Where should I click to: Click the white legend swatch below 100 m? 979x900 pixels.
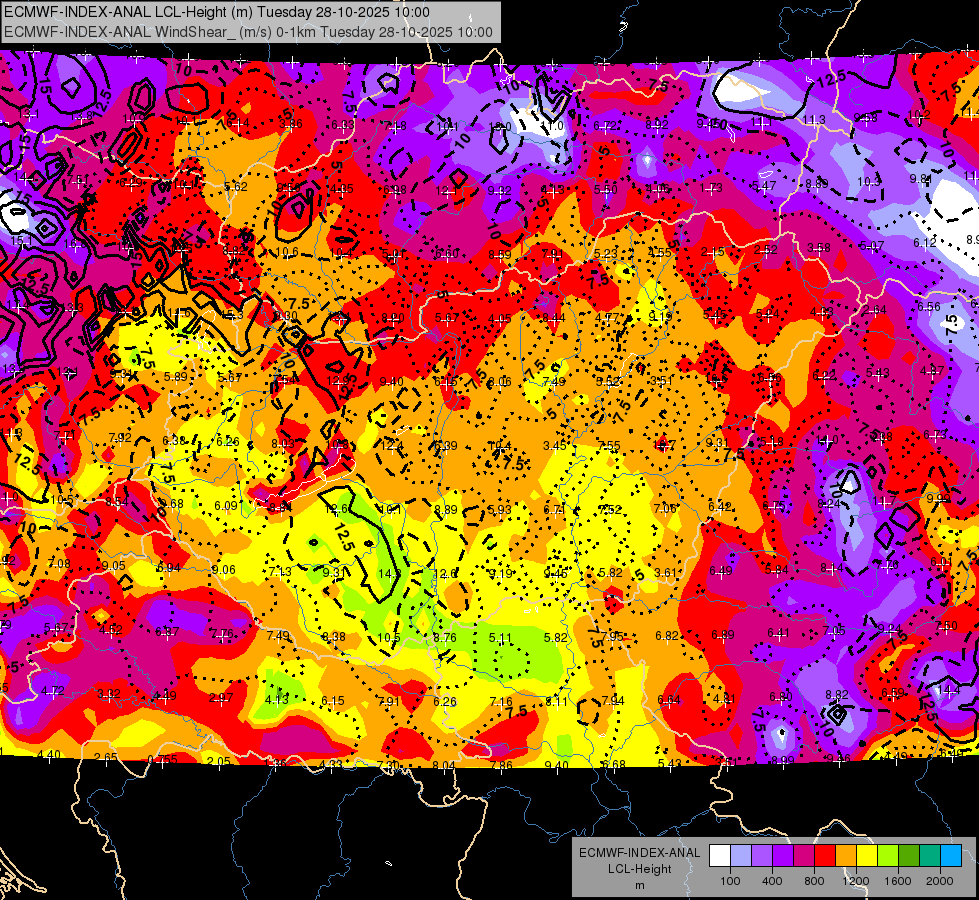pyautogui.click(x=720, y=856)
